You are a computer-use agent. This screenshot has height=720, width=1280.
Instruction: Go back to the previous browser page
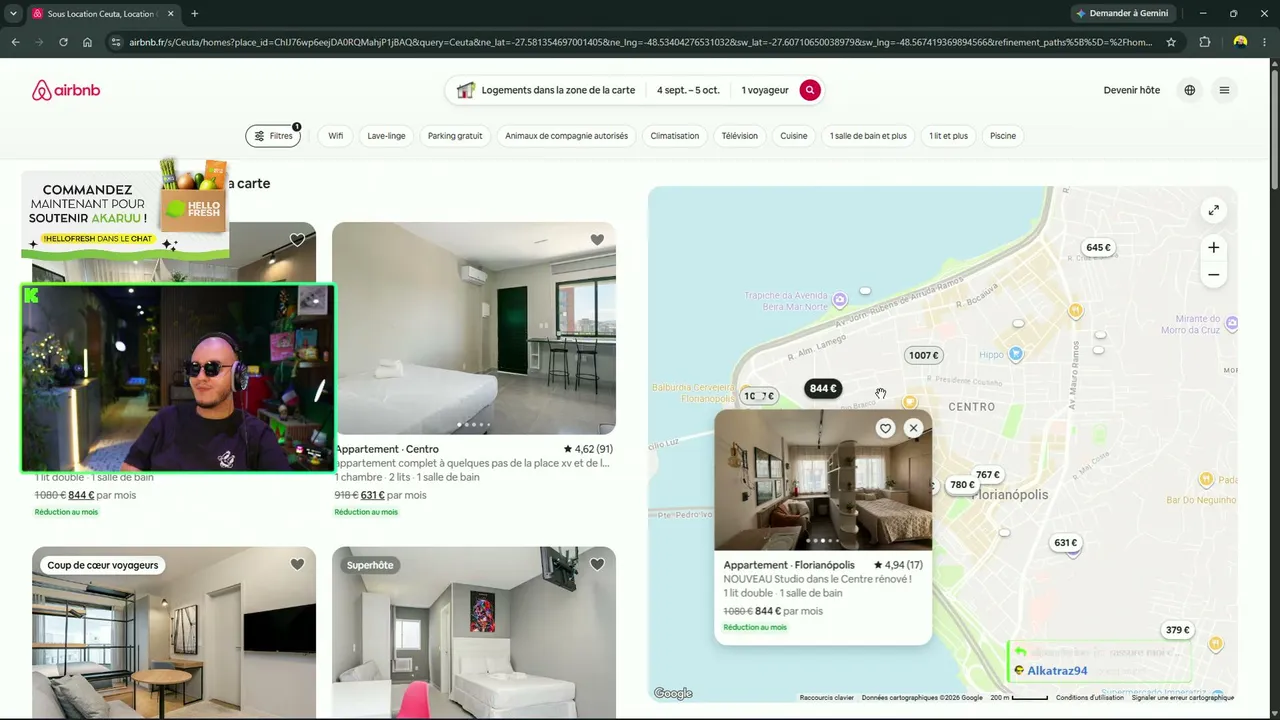click(15, 42)
